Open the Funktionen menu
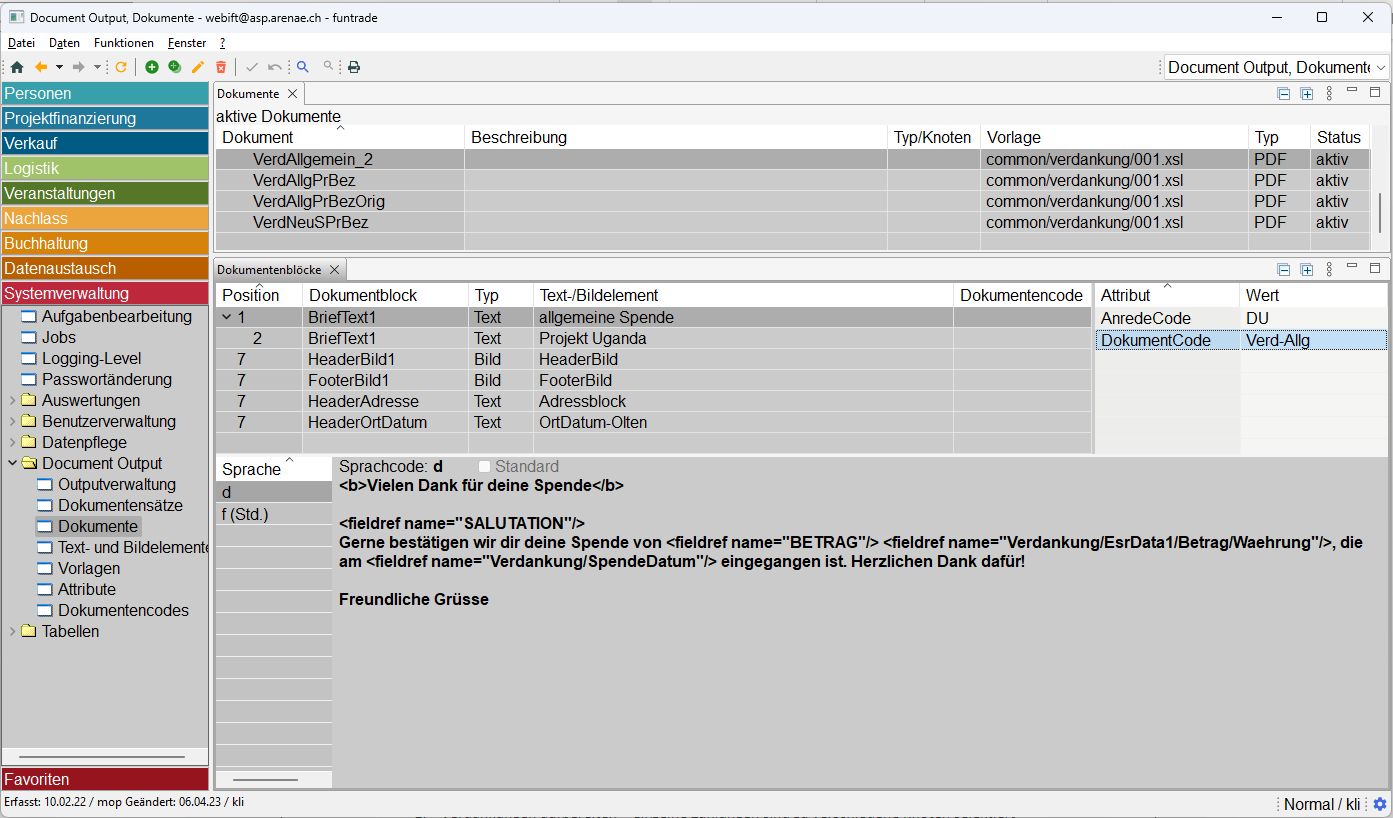 (124, 43)
